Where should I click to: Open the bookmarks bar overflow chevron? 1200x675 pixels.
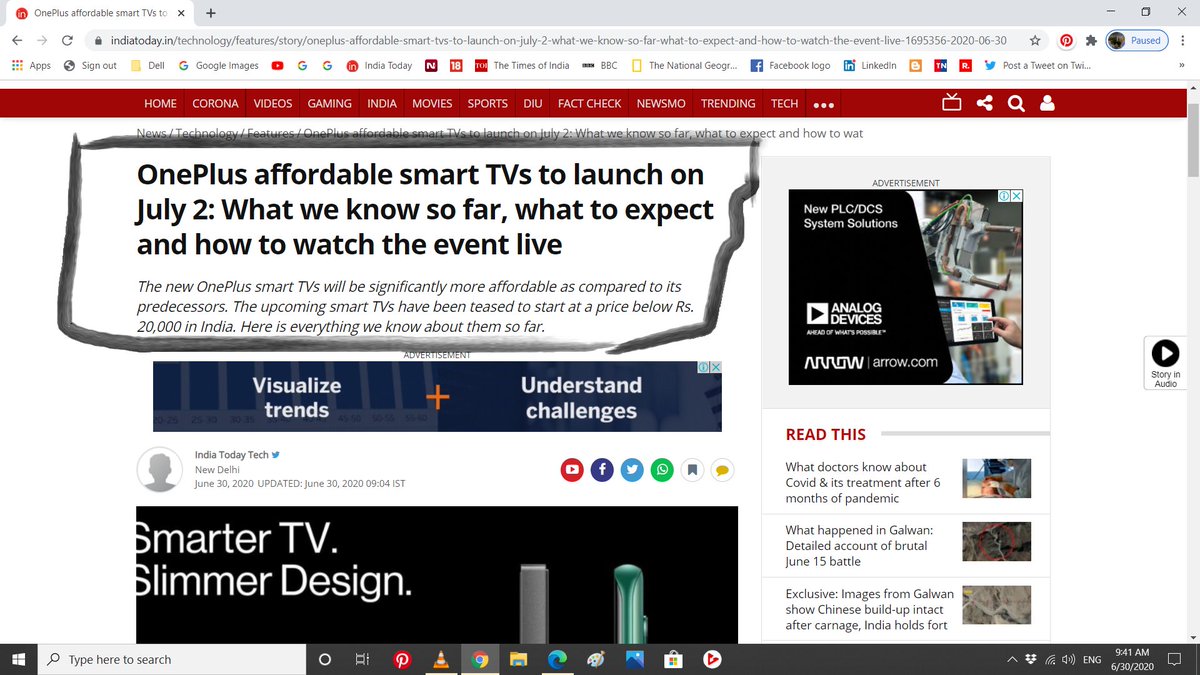[x=1183, y=65]
